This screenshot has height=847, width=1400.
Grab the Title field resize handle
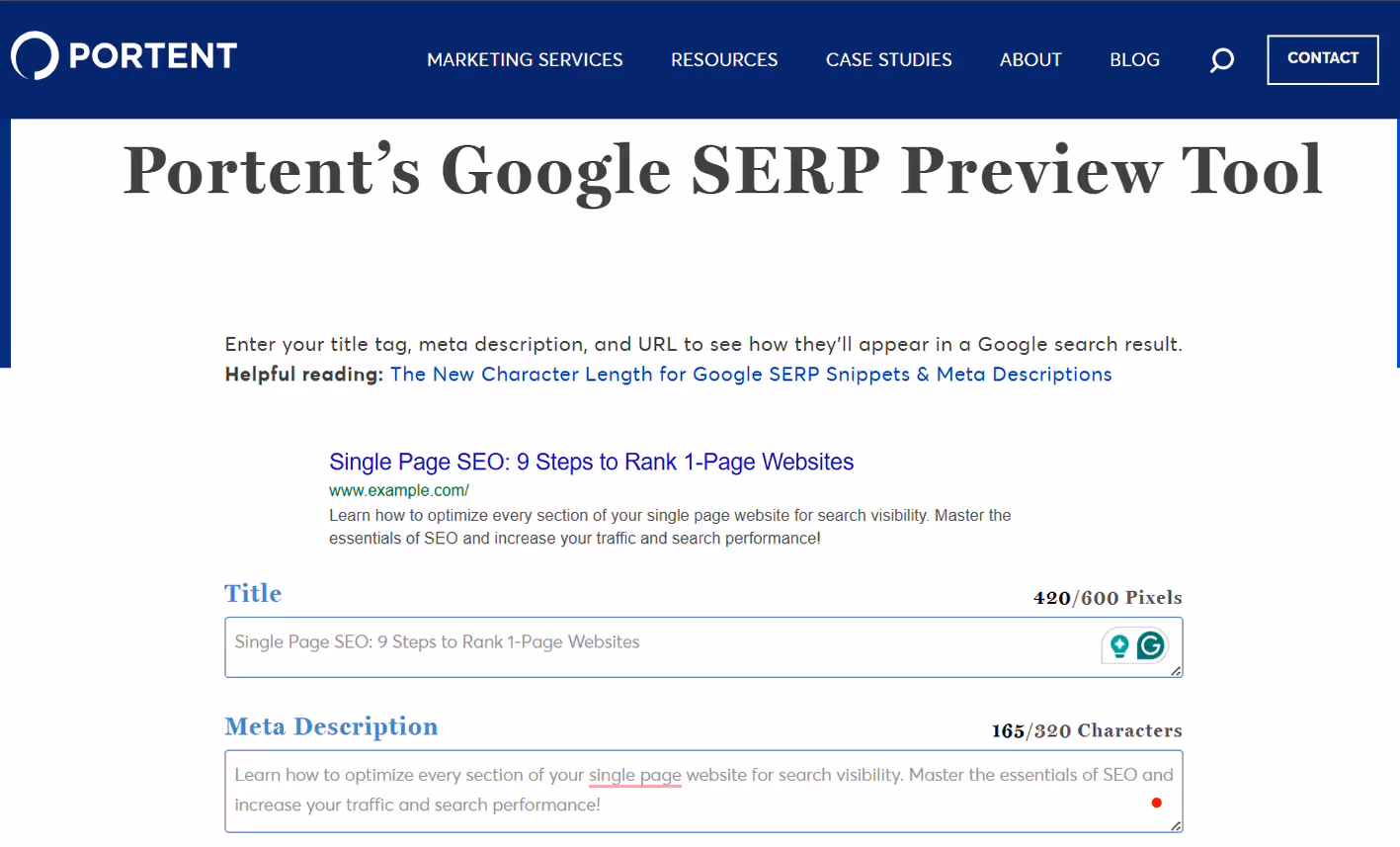click(1176, 671)
